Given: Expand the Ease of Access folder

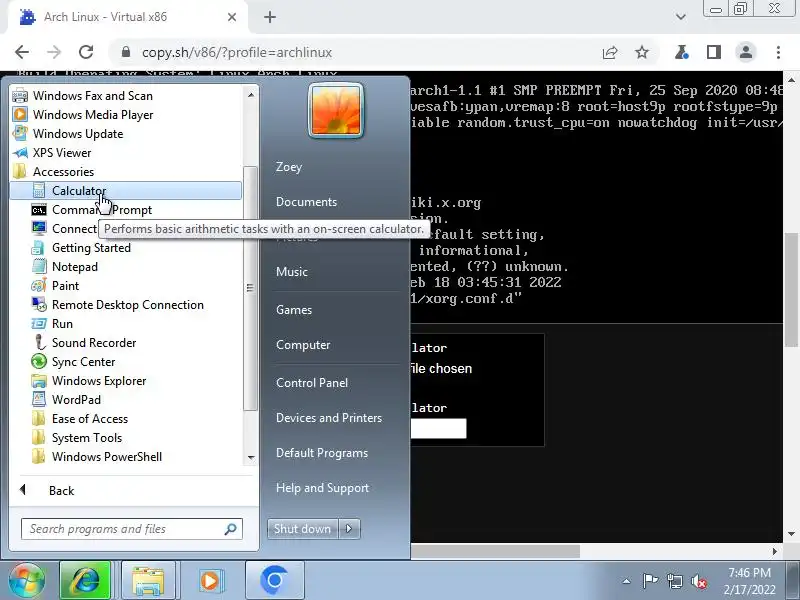Looking at the screenshot, I should pos(90,419).
